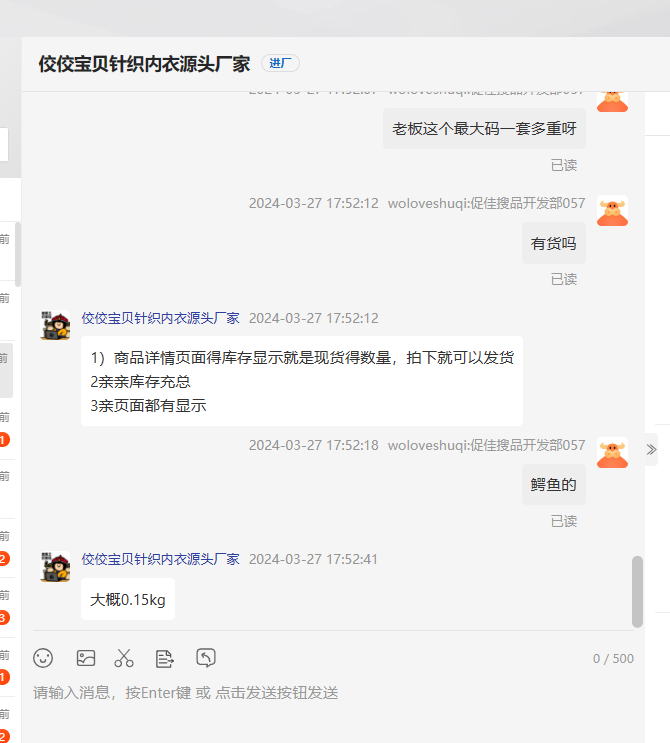
Task: Select the scissors screenshot tool
Action: point(124,658)
